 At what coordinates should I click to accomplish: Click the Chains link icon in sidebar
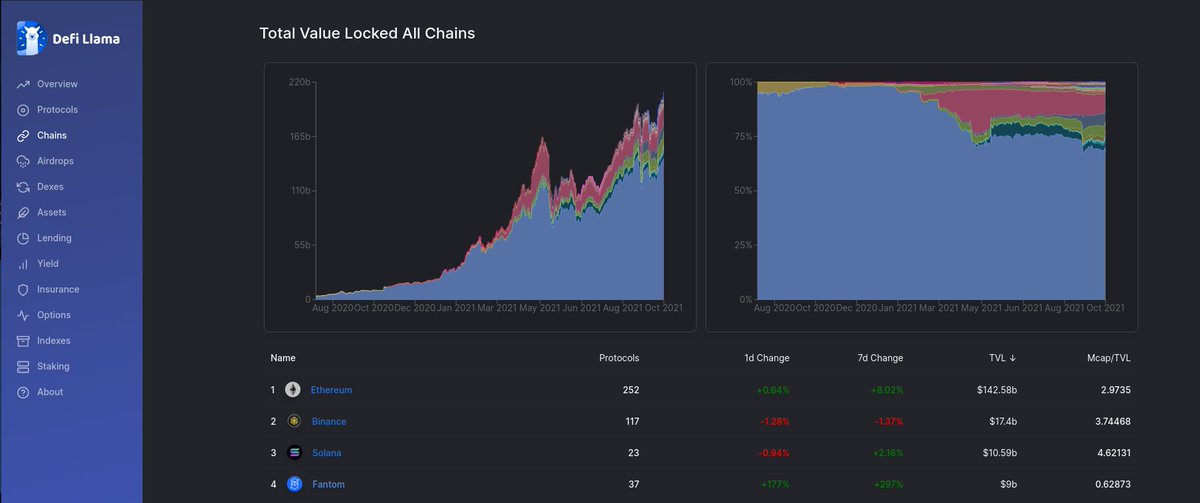(x=23, y=135)
